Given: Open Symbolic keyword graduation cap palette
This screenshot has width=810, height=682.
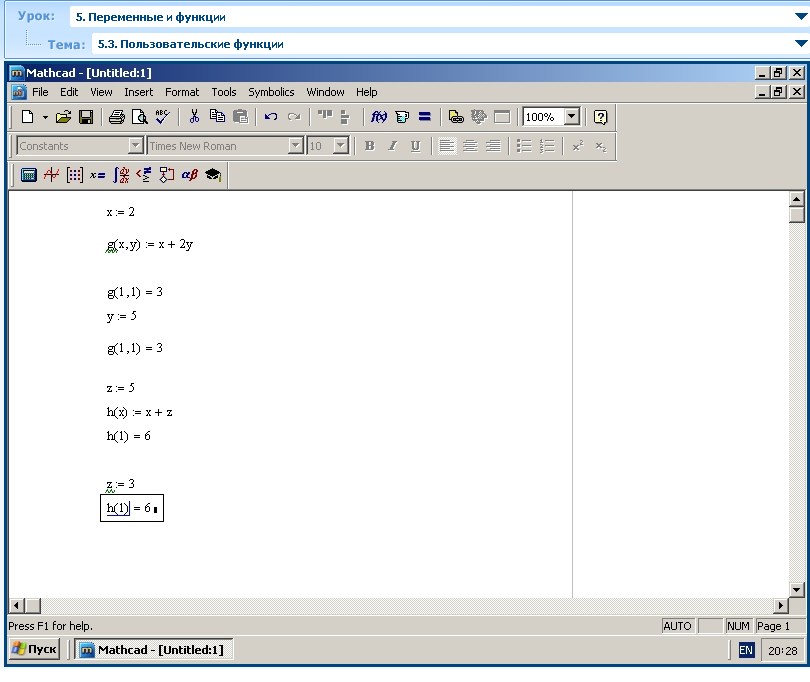Looking at the screenshot, I should click(x=213, y=175).
